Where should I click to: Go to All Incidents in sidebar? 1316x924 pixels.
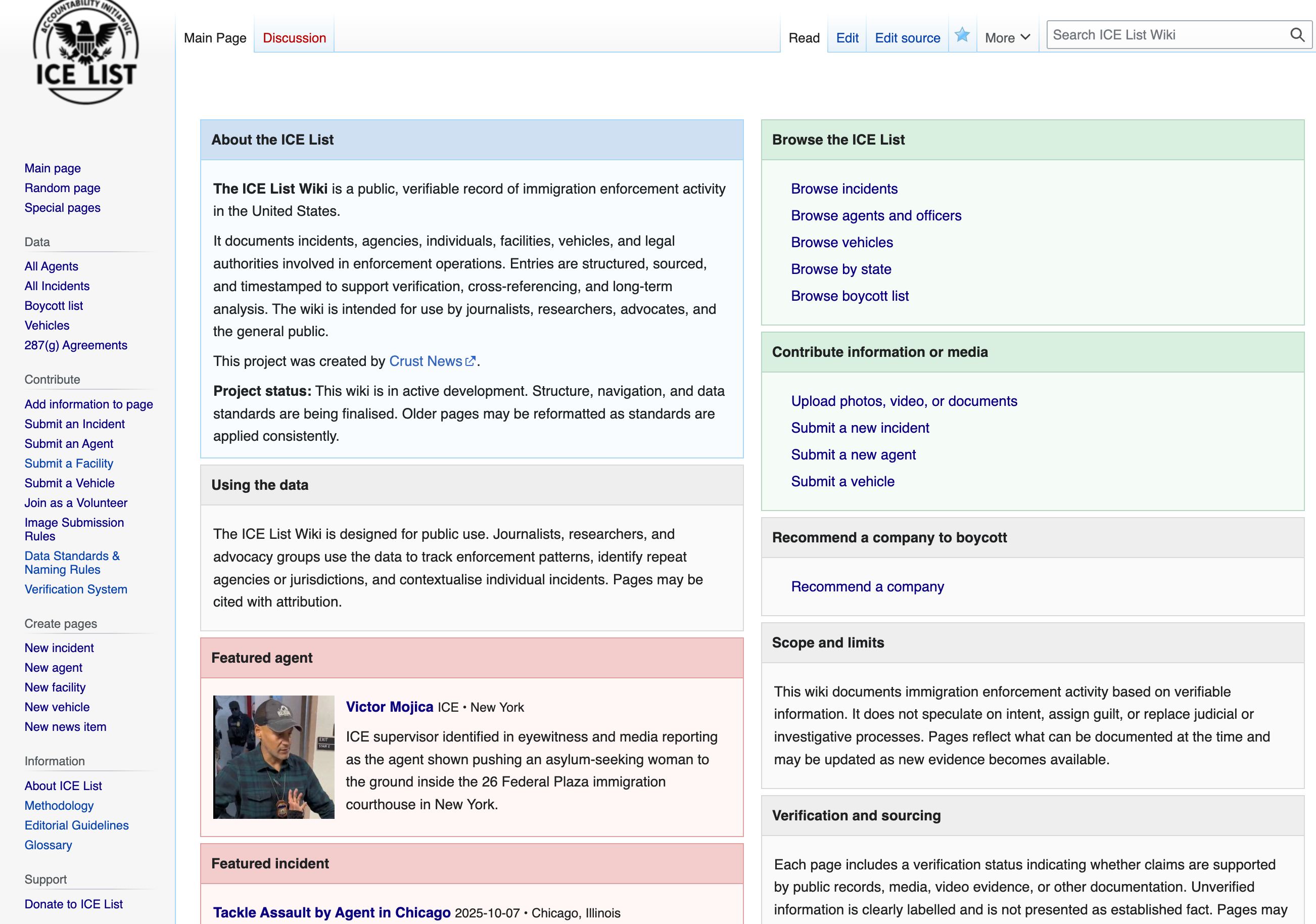pyautogui.click(x=57, y=286)
